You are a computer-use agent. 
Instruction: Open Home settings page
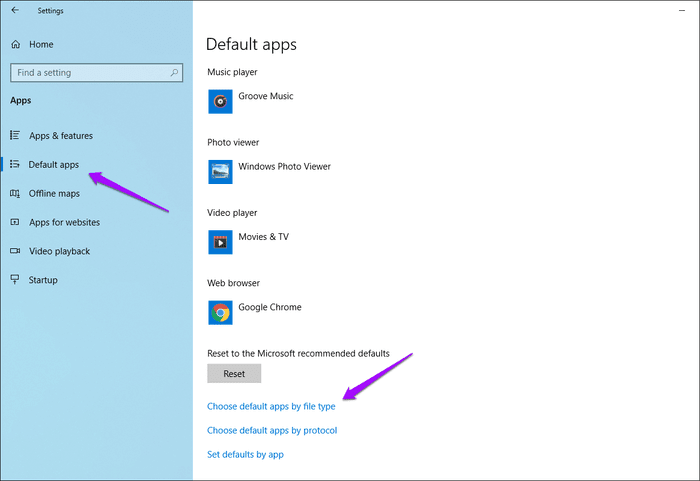[41, 44]
